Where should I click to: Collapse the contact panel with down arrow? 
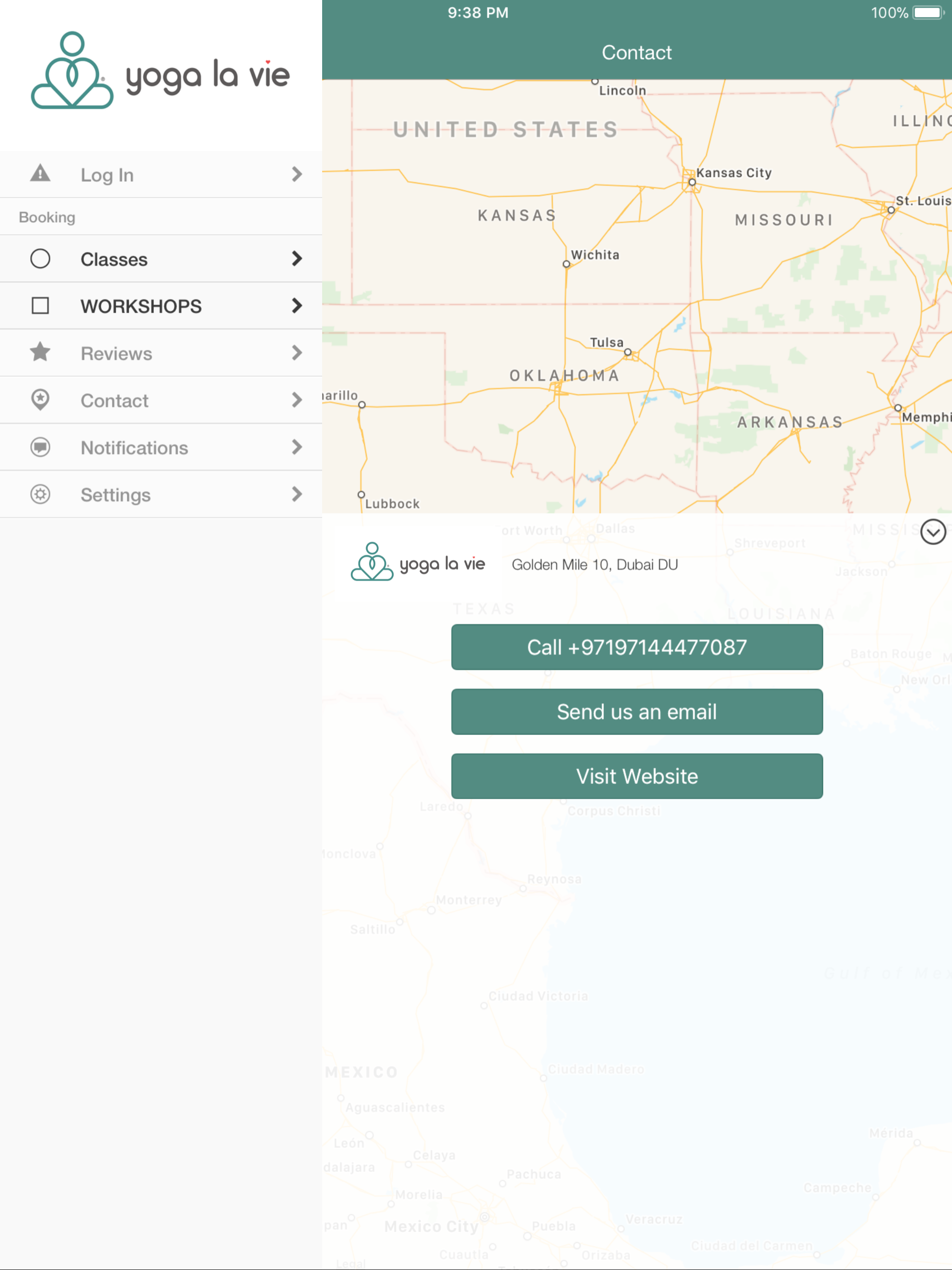click(x=932, y=532)
